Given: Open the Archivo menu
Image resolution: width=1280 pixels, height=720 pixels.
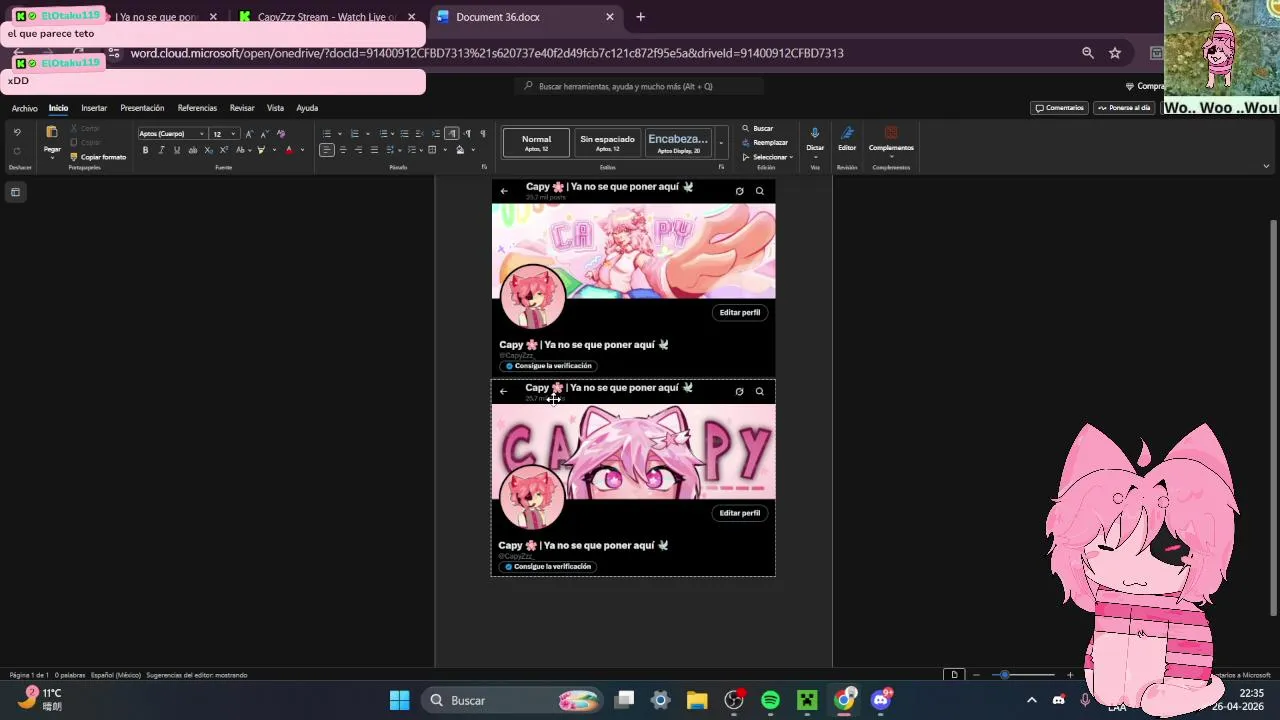Looking at the screenshot, I should [25, 108].
